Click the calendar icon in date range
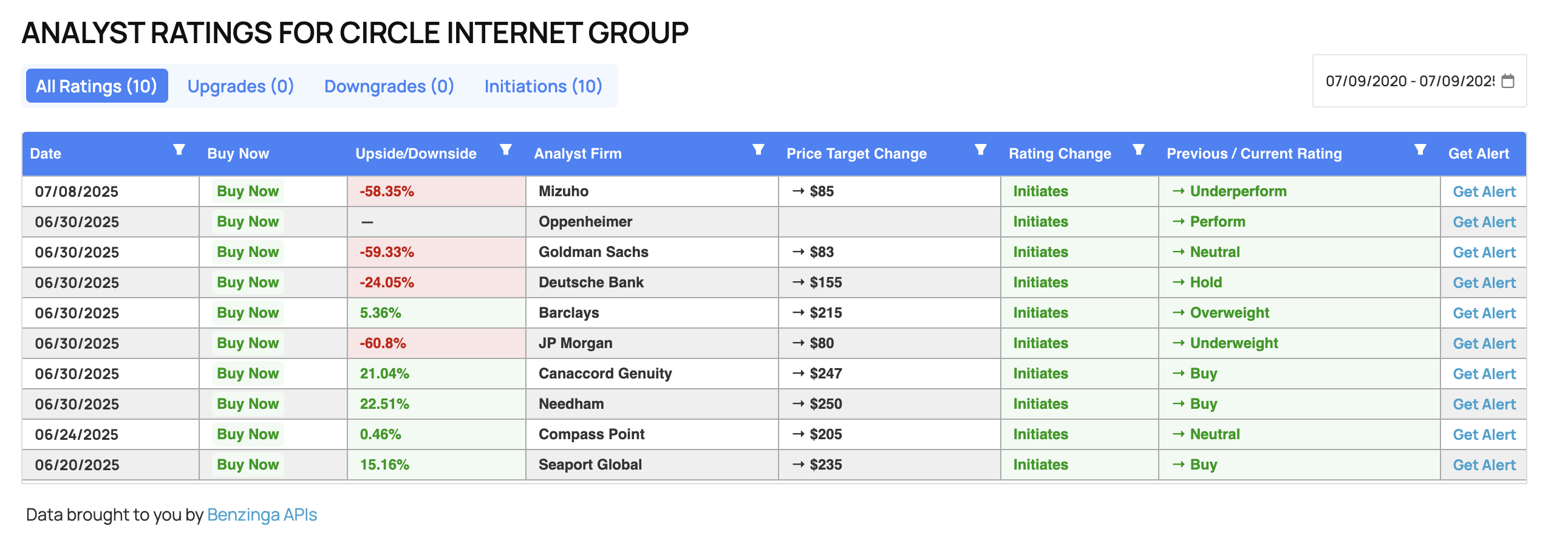 (1508, 81)
